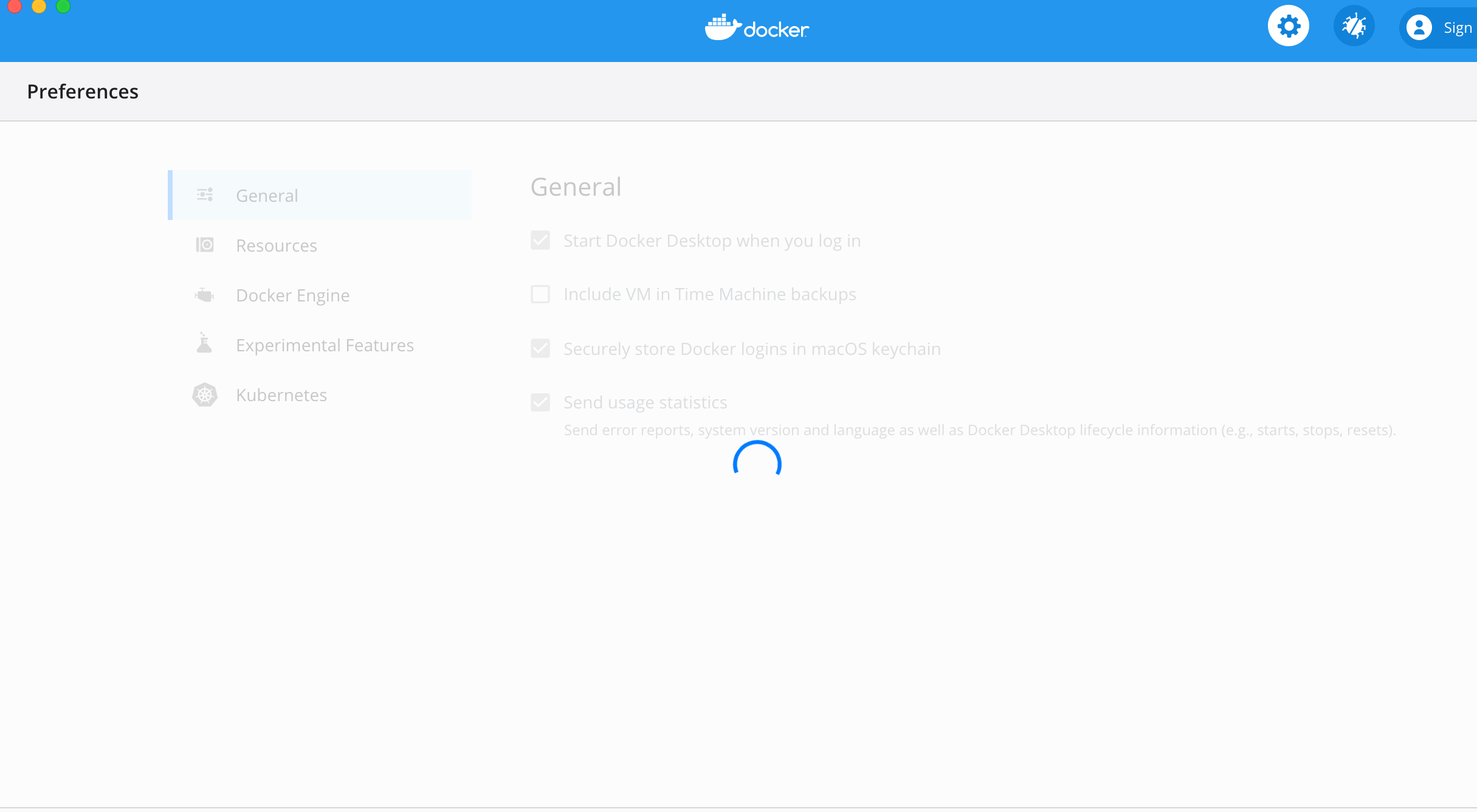Screen dimensions: 1477x812
Task: Uncheck Securely store Docker logins in macOS keychain
Action: 540,348
